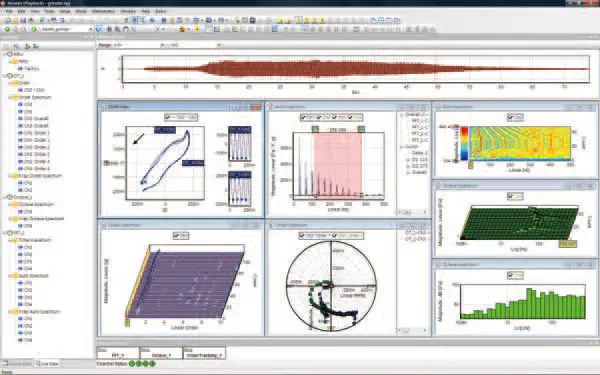600x375 pixels.
Task: Toggle Ch2 checkbox in purple waterfall Order Spectrum
Action: (176, 236)
